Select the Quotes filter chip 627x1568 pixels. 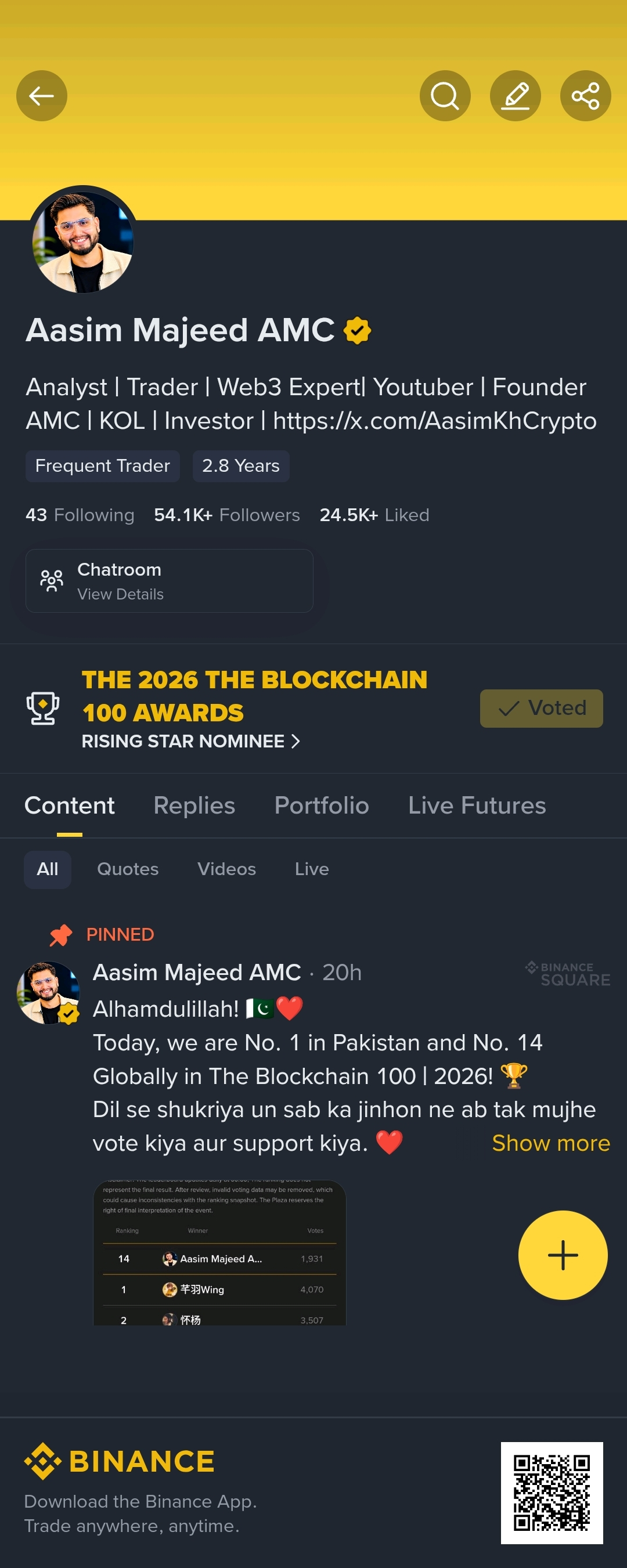(x=128, y=869)
